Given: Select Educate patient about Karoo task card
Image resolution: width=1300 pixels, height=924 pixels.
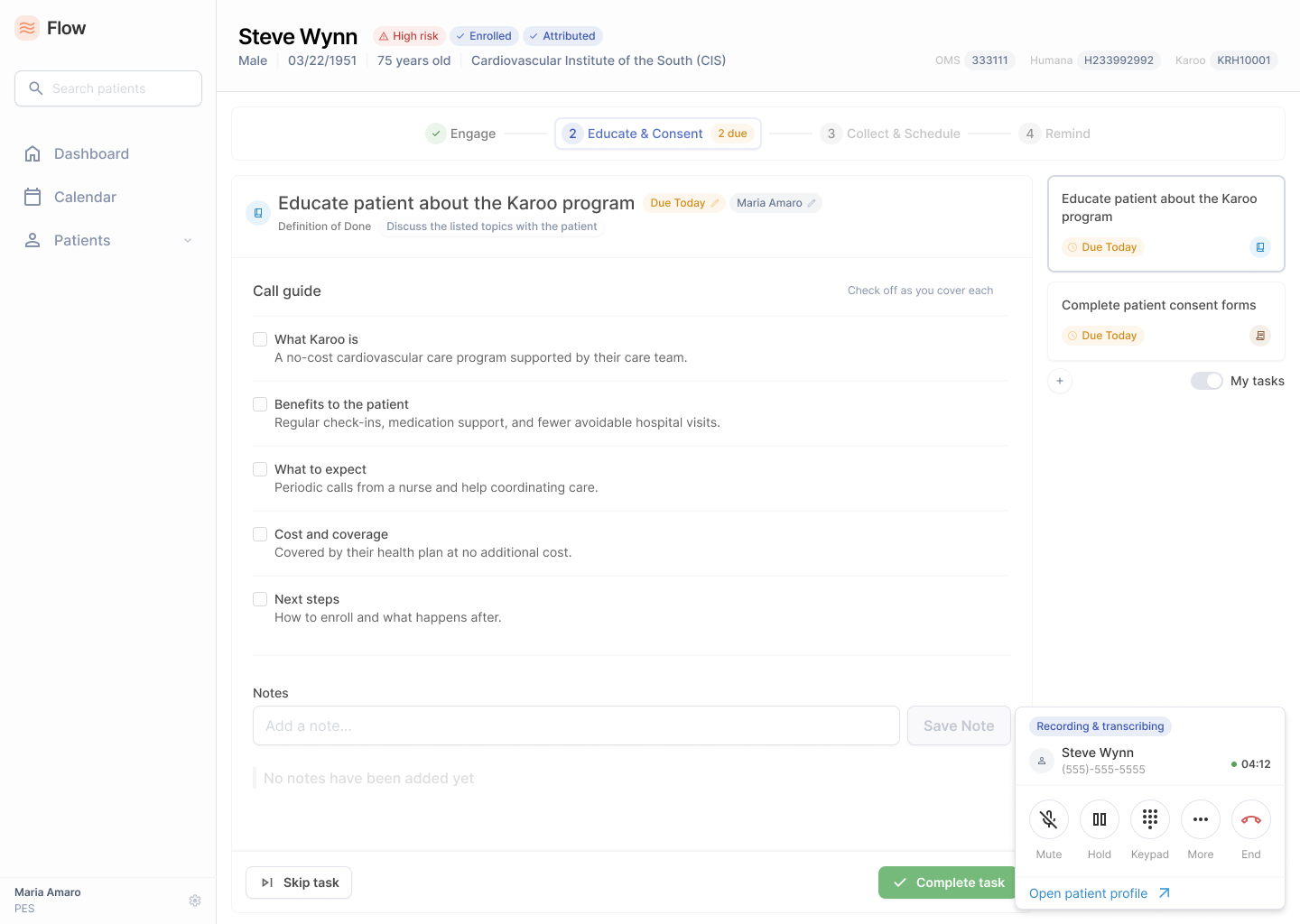Looking at the screenshot, I should 1166,224.
